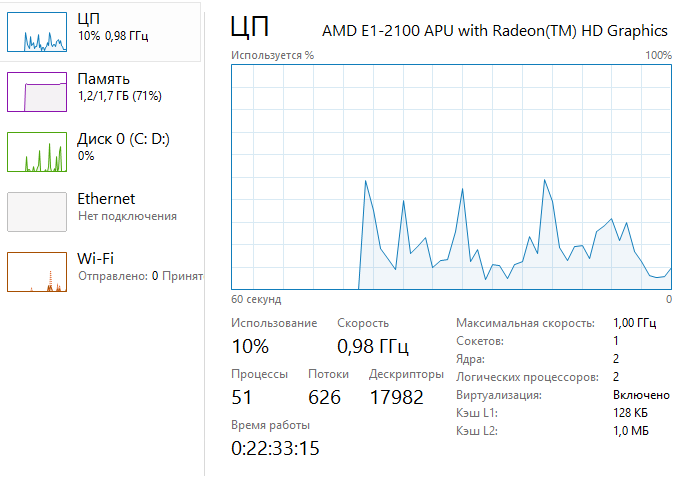Click the Виртуализация Включено value

click(641, 395)
